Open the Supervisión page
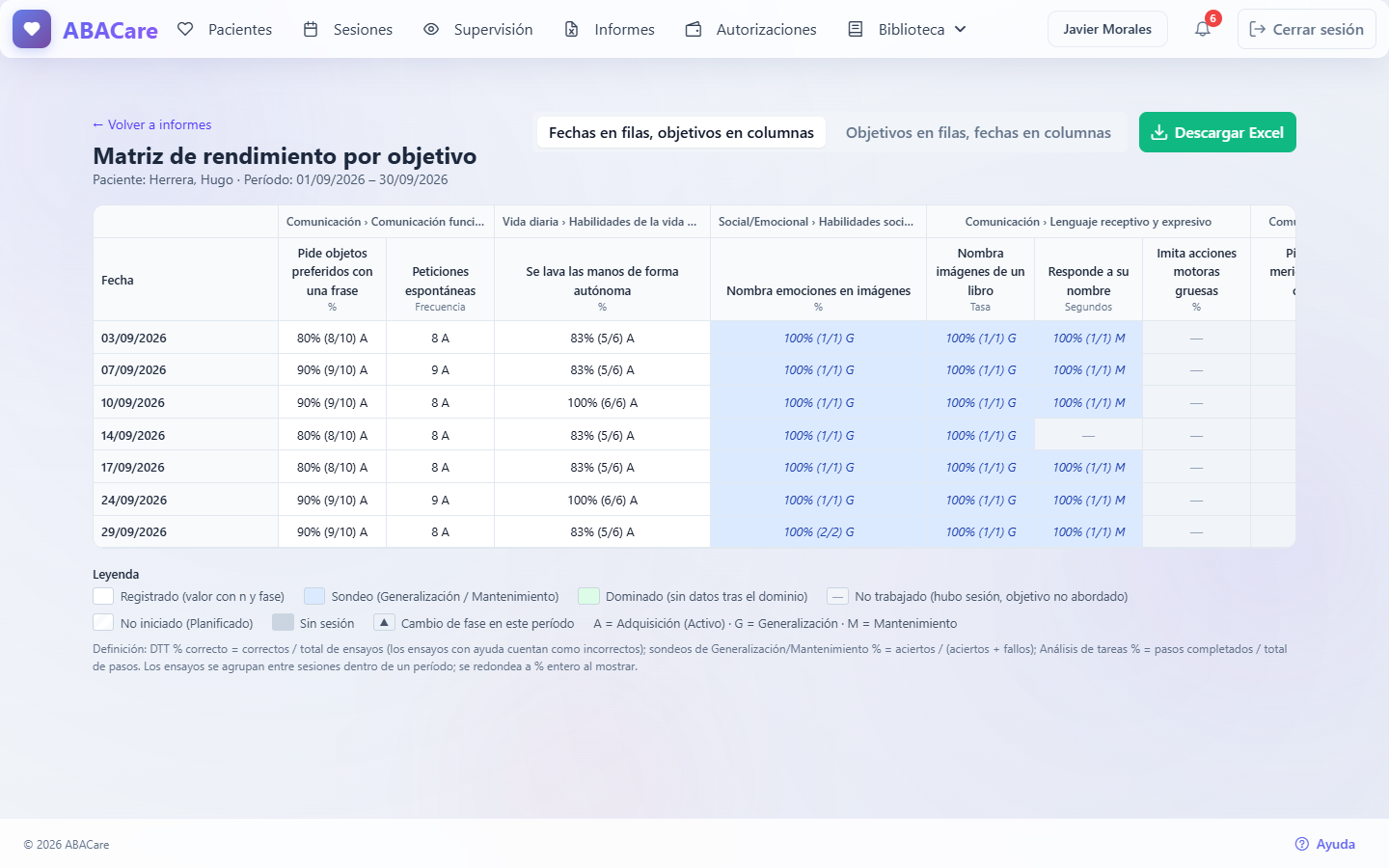This screenshot has height=868, width=1389. [477, 29]
